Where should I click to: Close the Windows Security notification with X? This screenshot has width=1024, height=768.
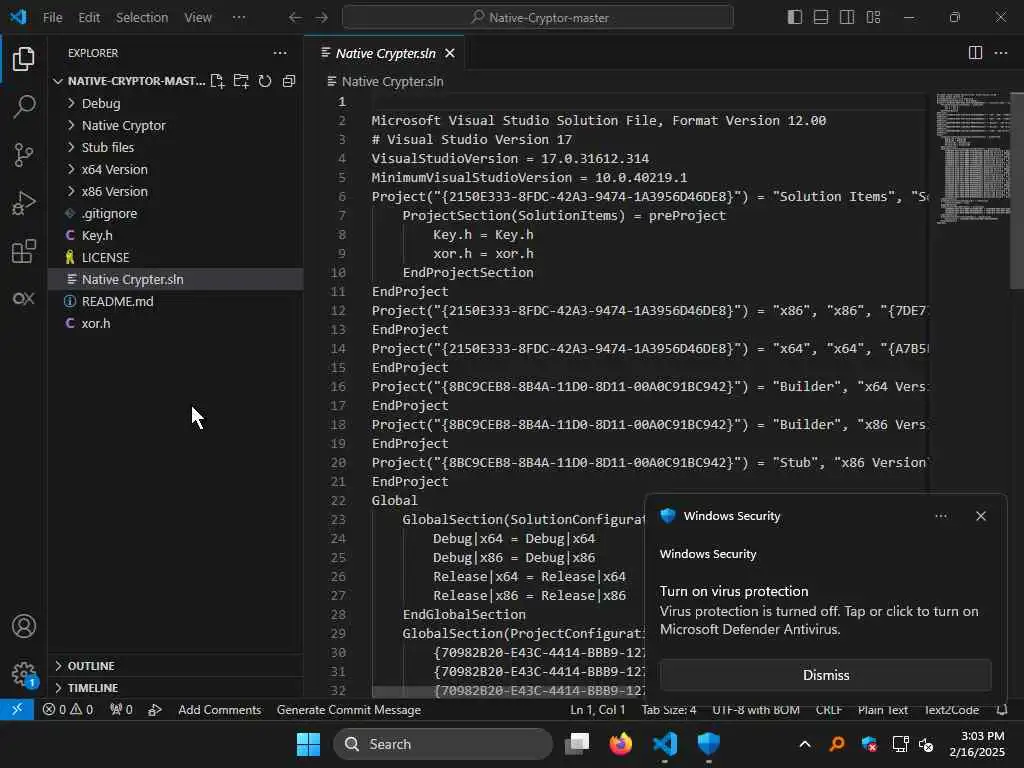click(980, 516)
